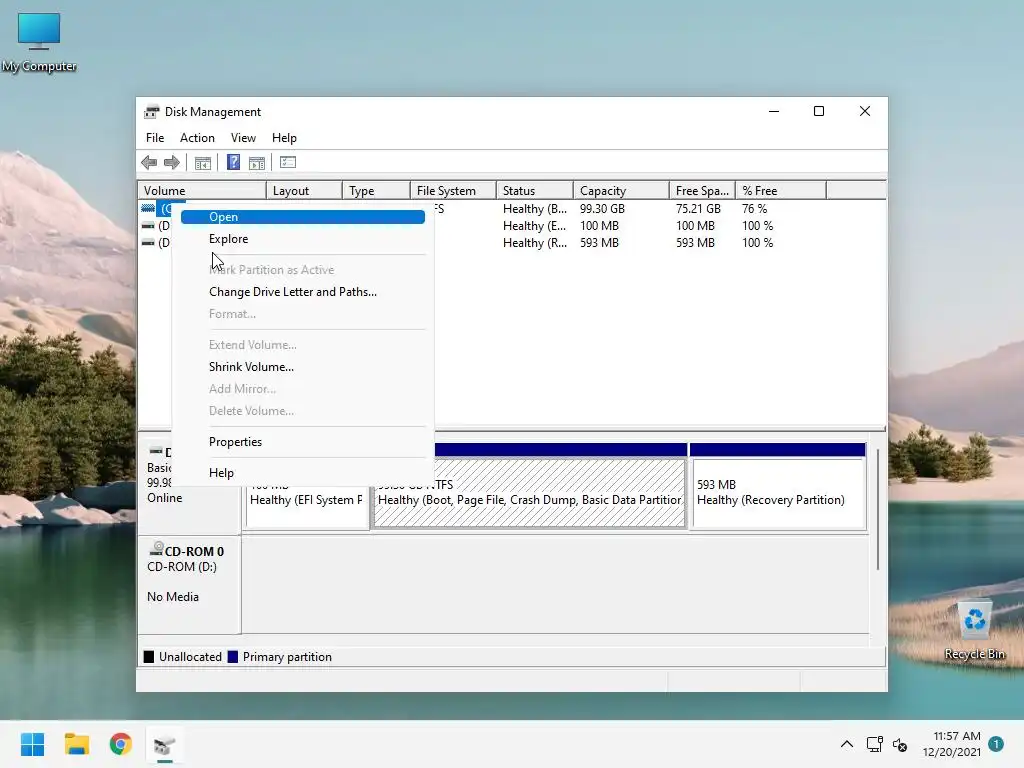Click the Forward arrow toolbar icon
Screen dimensions: 1024x768
click(x=172, y=163)
